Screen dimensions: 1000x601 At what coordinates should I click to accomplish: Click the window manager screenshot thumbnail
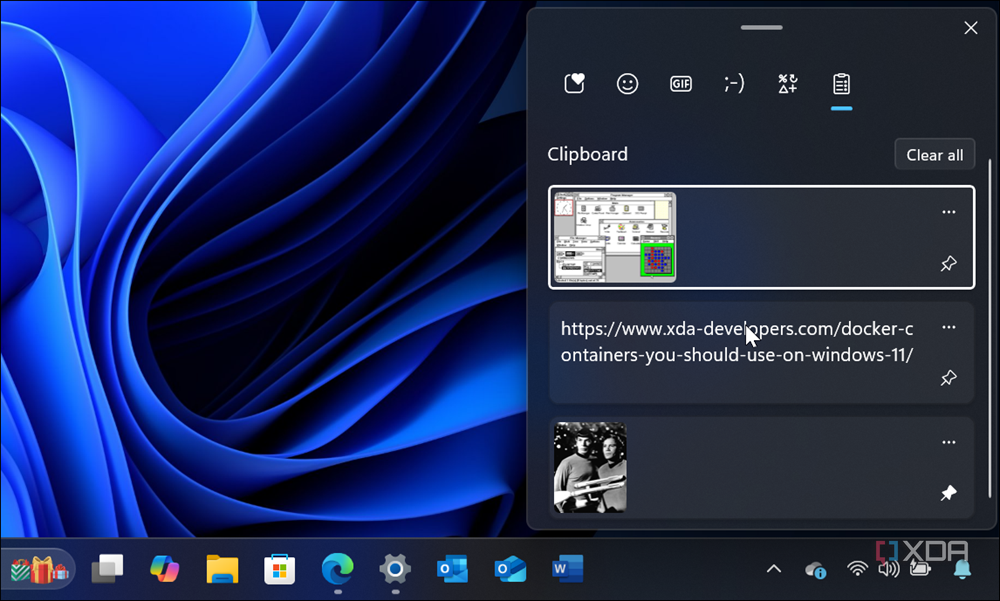click(x=613, y=236)
